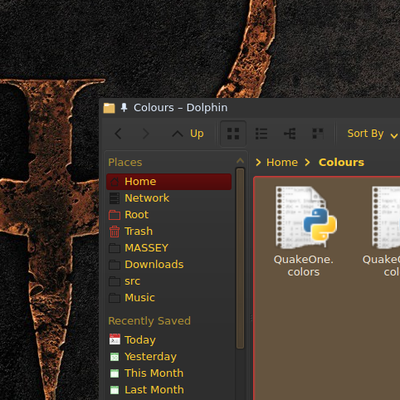Open Music in the Places panel
Viewport: 400px width, 400px height.
coord(169,298)
